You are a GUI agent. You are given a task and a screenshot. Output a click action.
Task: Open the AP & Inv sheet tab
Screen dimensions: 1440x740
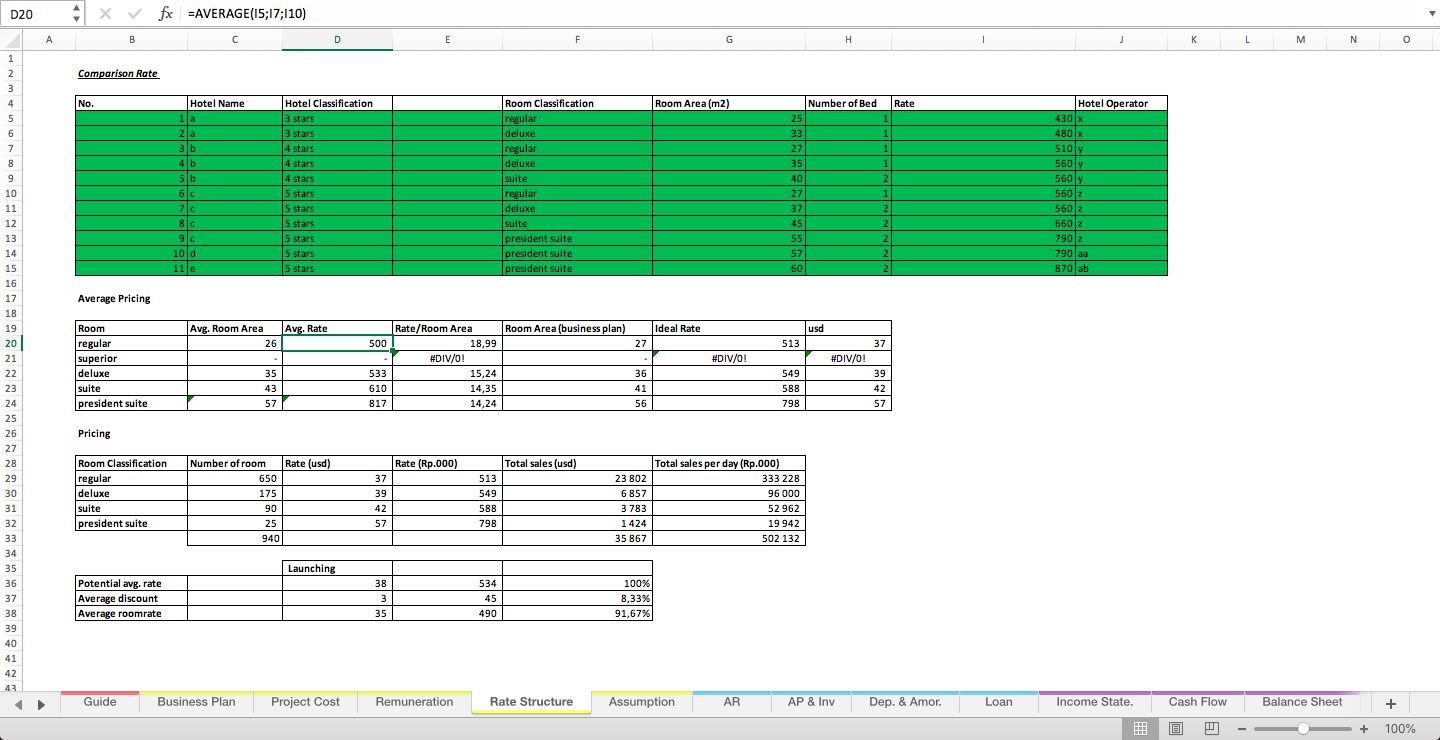coord(811,702)
